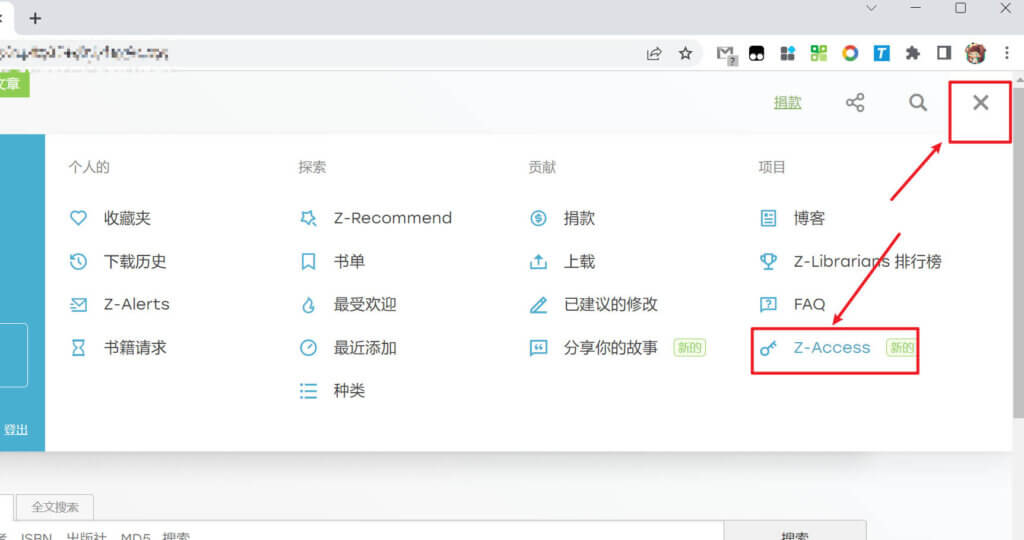This screenshot has height=540, width=1024.
Task: Click 捐款 donate link in header
Action: 787,103
